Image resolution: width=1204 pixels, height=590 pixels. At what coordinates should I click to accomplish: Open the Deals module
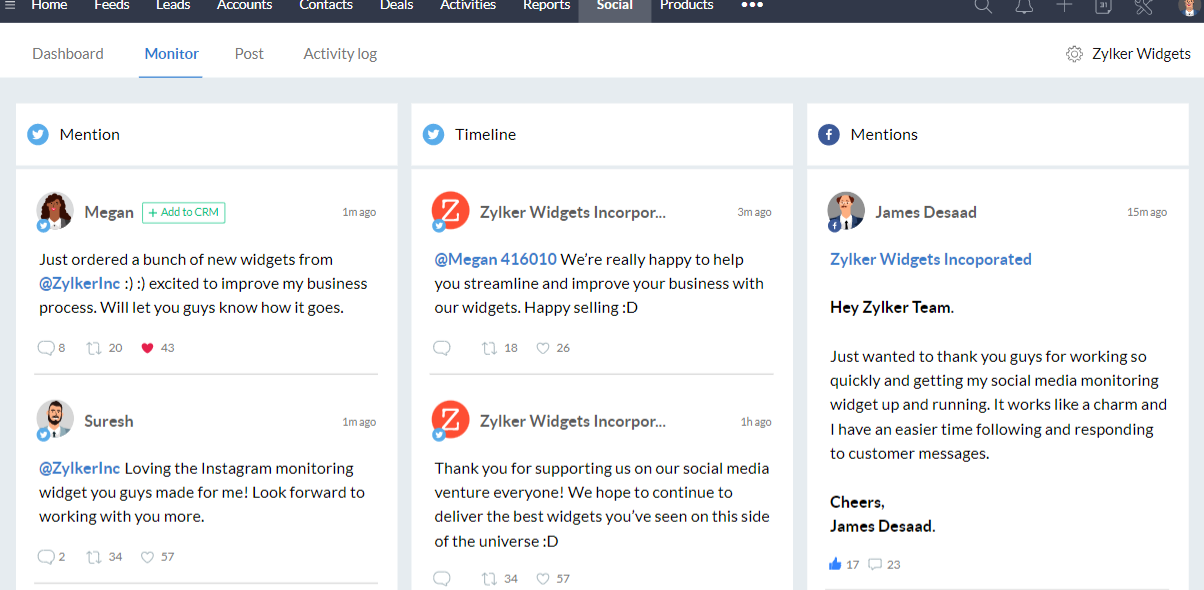coord(397,5)
